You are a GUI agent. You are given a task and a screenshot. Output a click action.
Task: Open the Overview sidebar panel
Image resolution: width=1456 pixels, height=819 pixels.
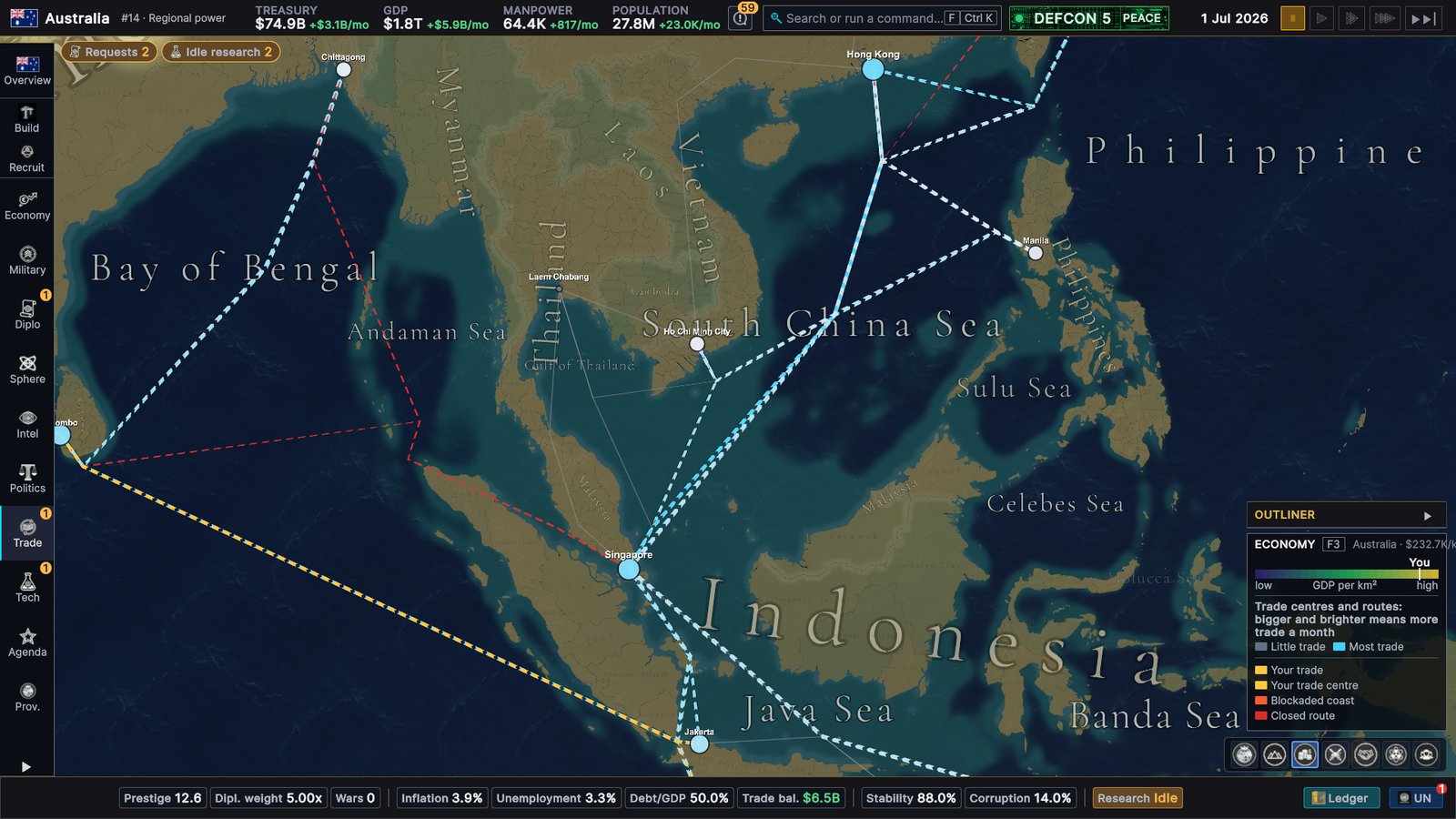pos(27,70)
